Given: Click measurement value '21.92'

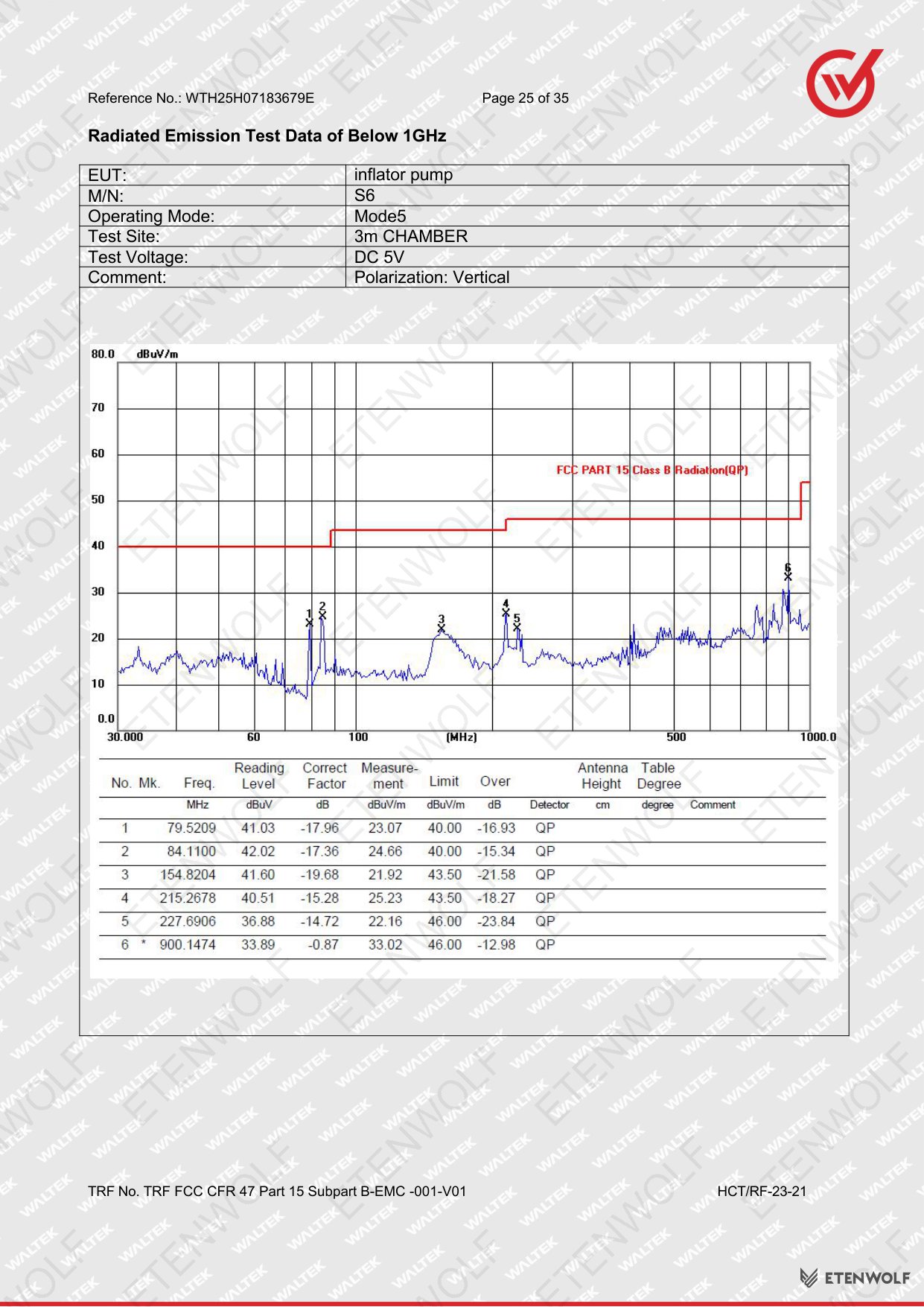Looking at the screenshot, I should [x=385, y=875].
